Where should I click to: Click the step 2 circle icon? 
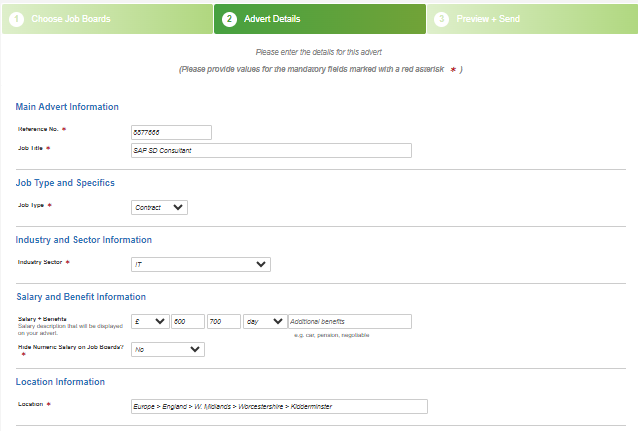click(x=229, y=19)
